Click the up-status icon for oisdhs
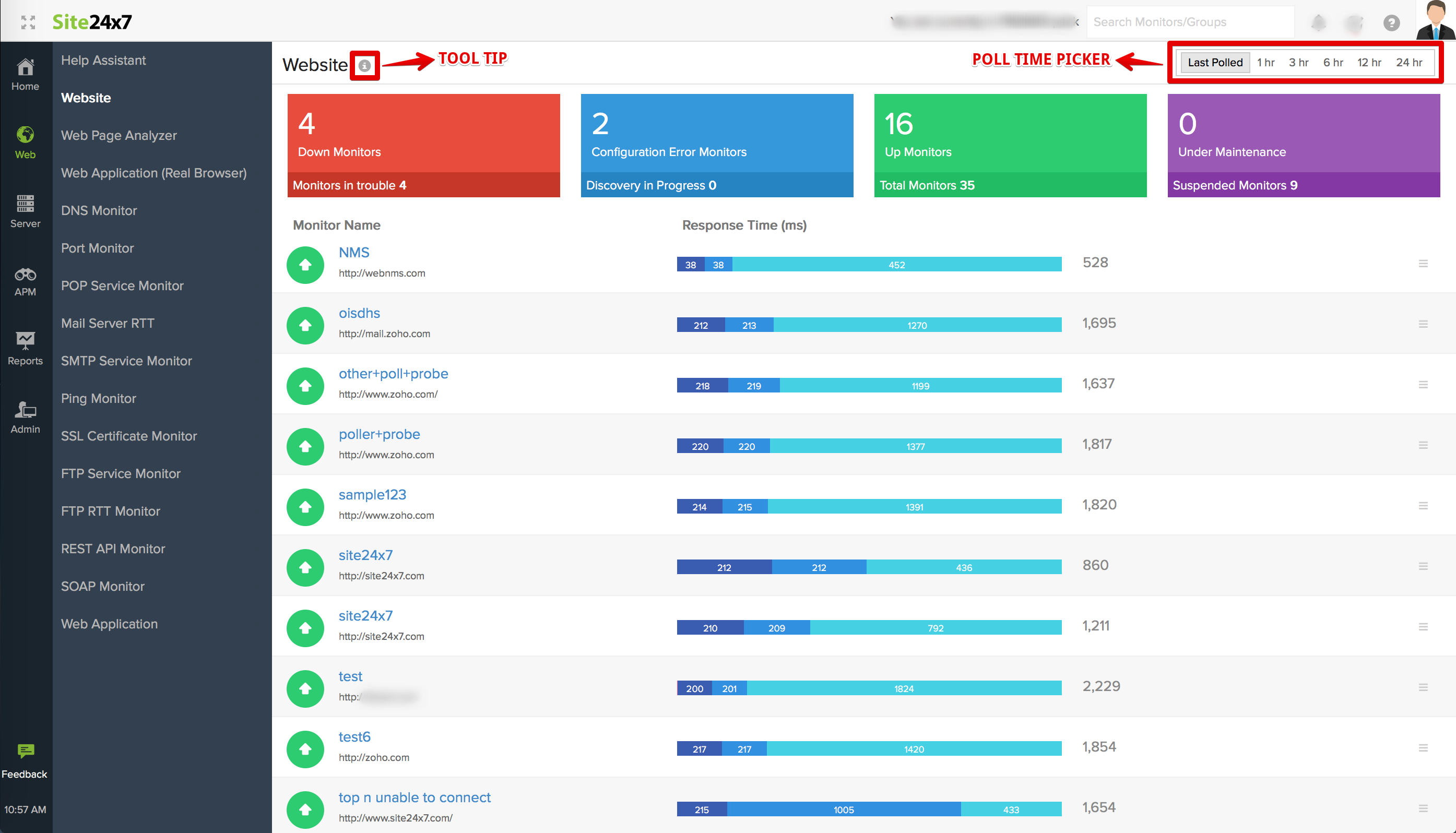 (305, 325)
